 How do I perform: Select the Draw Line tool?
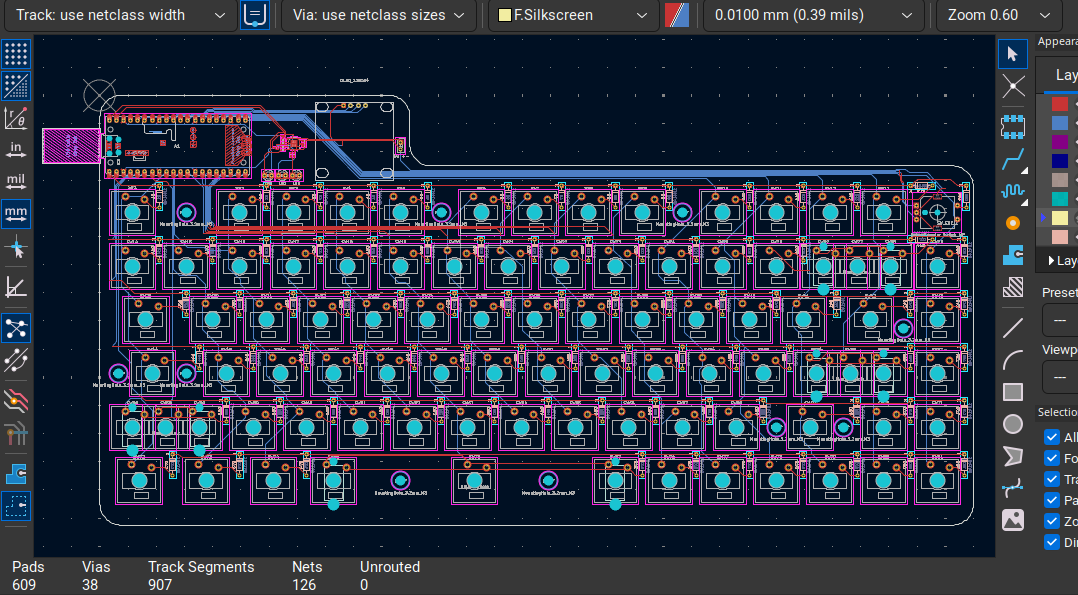point(1013,327)
